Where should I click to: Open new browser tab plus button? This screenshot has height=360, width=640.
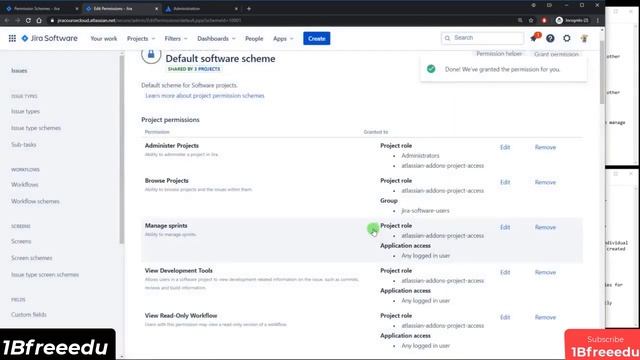[x=249, y=9]
